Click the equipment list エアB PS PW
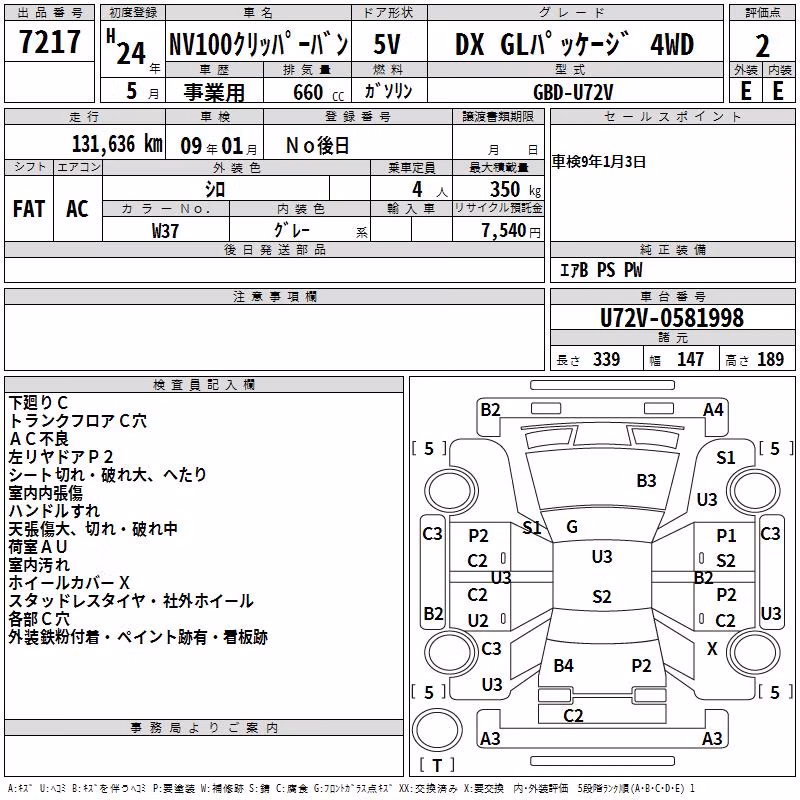800x800 pixels. pos(601,270)
